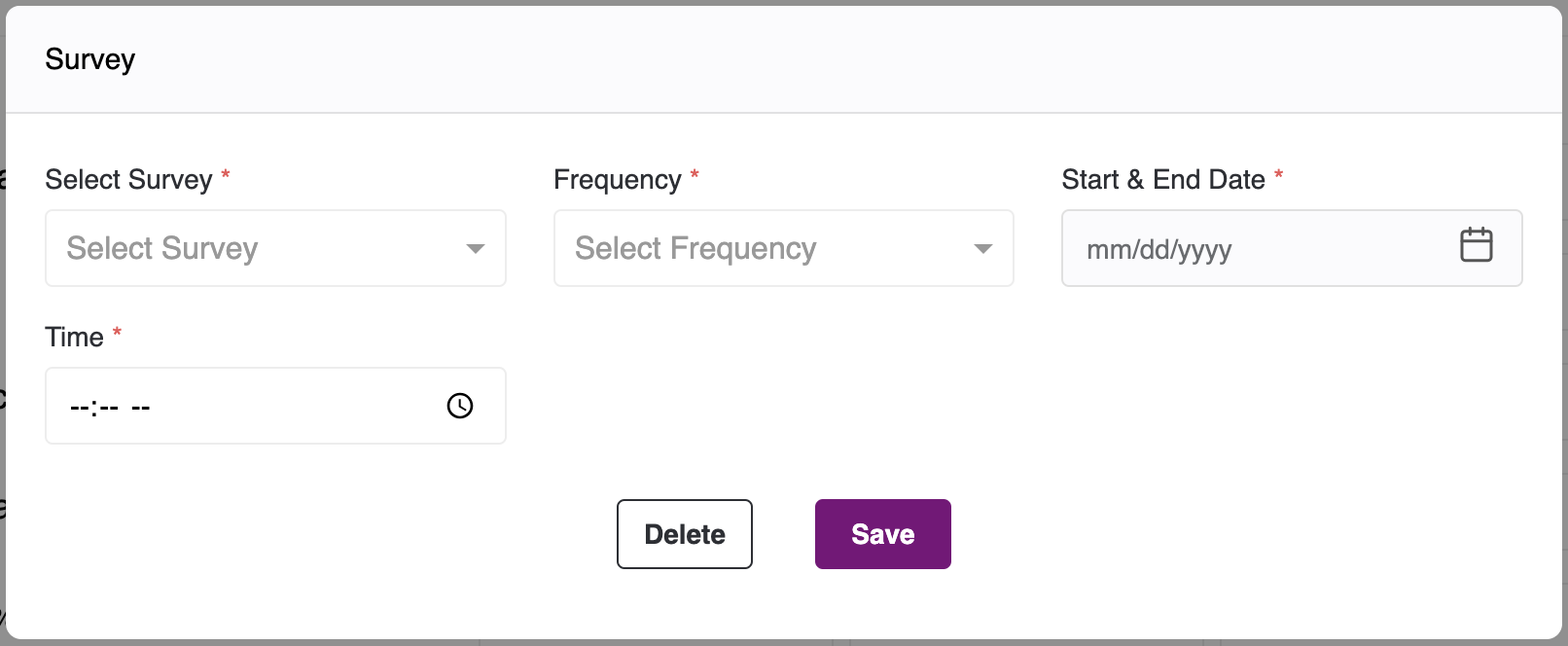This screenshot has height=646, width=1568.
Task: Open the calendar picker icon
Action: pos(1476,245)
